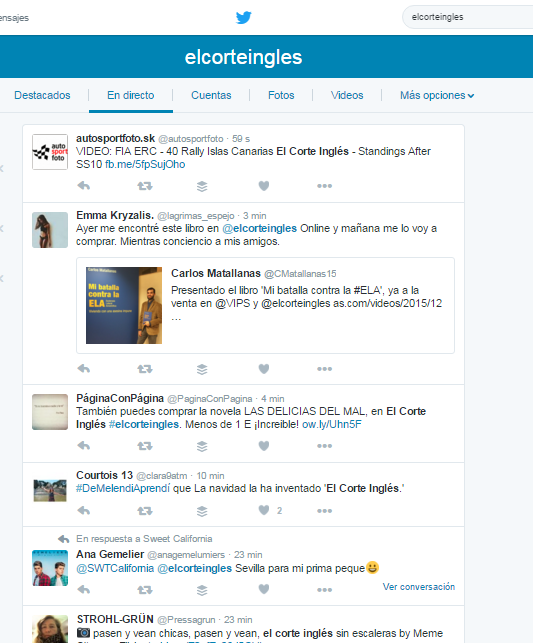The width and height of the screenshot is (533, 643).
Task: Open Carlos Matallanas quoted tweet author
Action: [216, 273]
